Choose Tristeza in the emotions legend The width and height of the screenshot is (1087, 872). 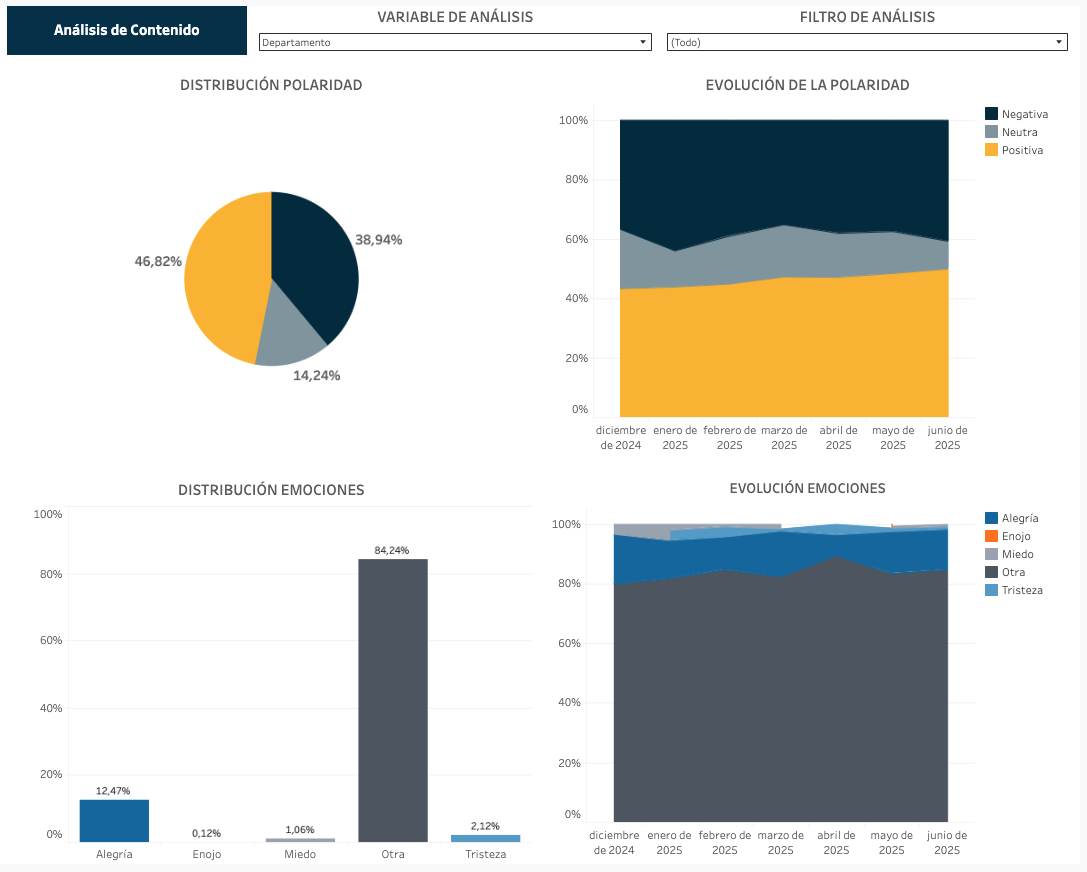coord(1022,590)
